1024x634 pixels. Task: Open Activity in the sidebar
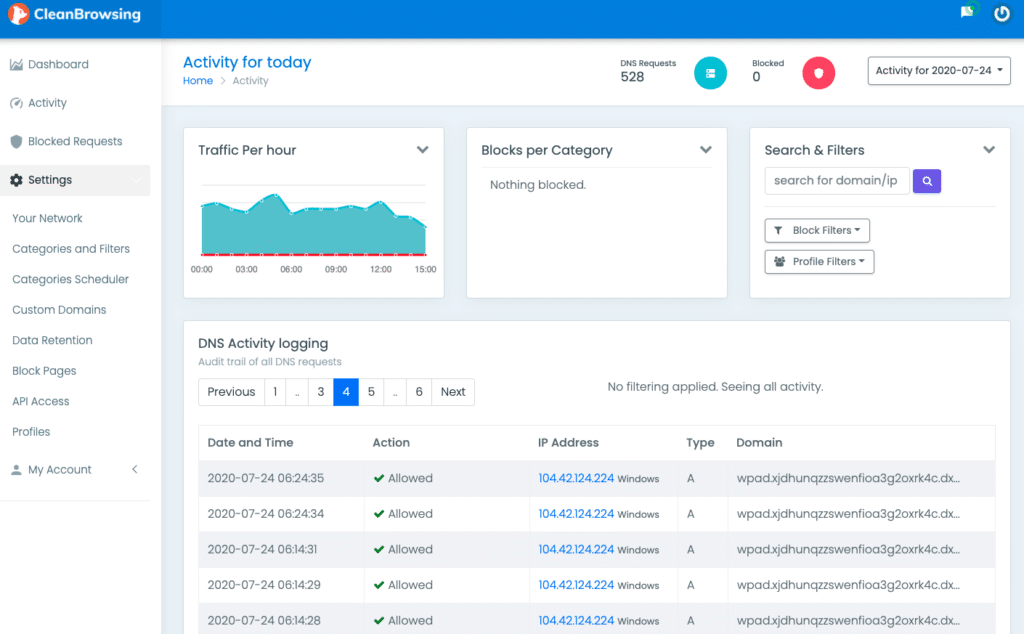point(47,103)
